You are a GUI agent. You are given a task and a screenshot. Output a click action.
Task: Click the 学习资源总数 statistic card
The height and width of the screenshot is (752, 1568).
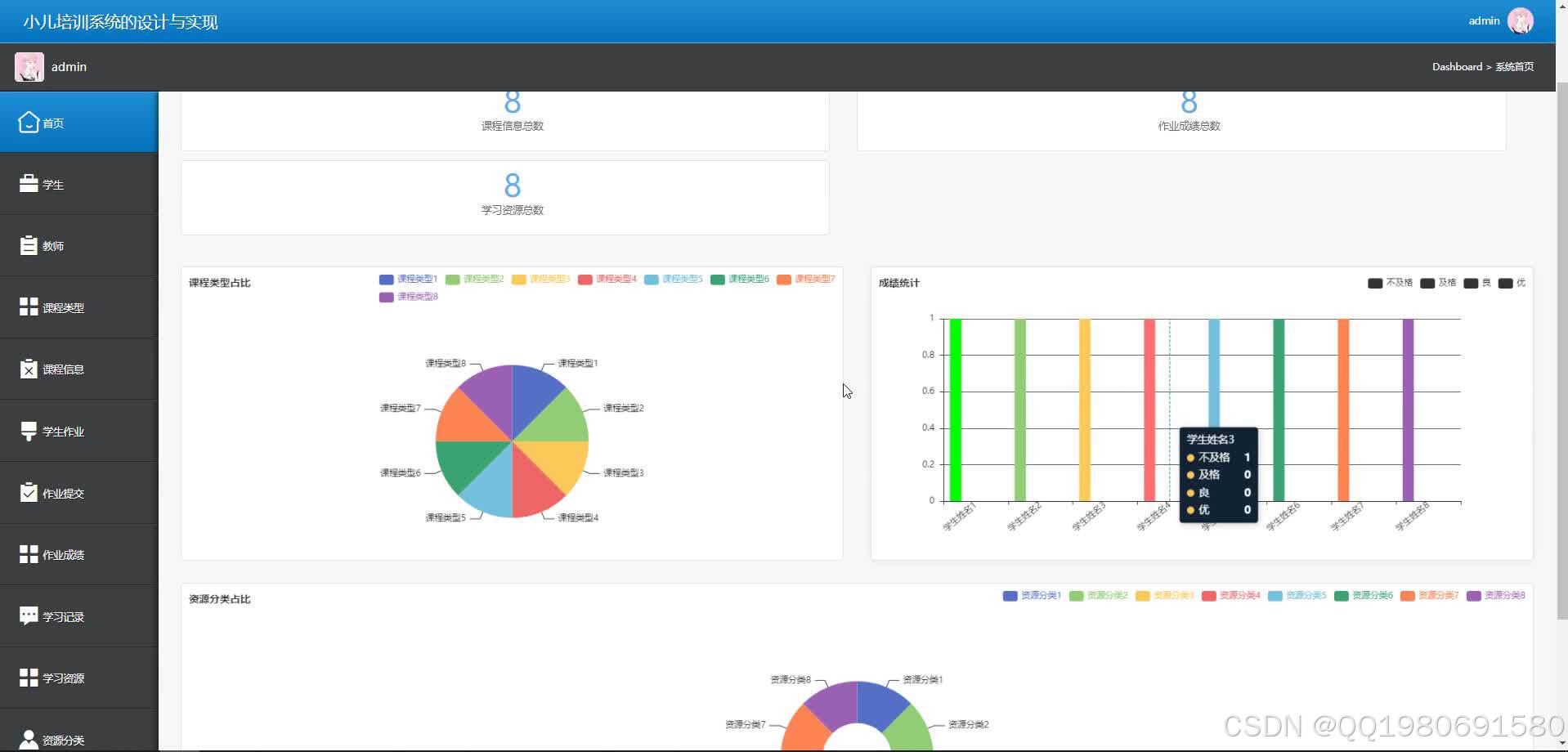505,198
